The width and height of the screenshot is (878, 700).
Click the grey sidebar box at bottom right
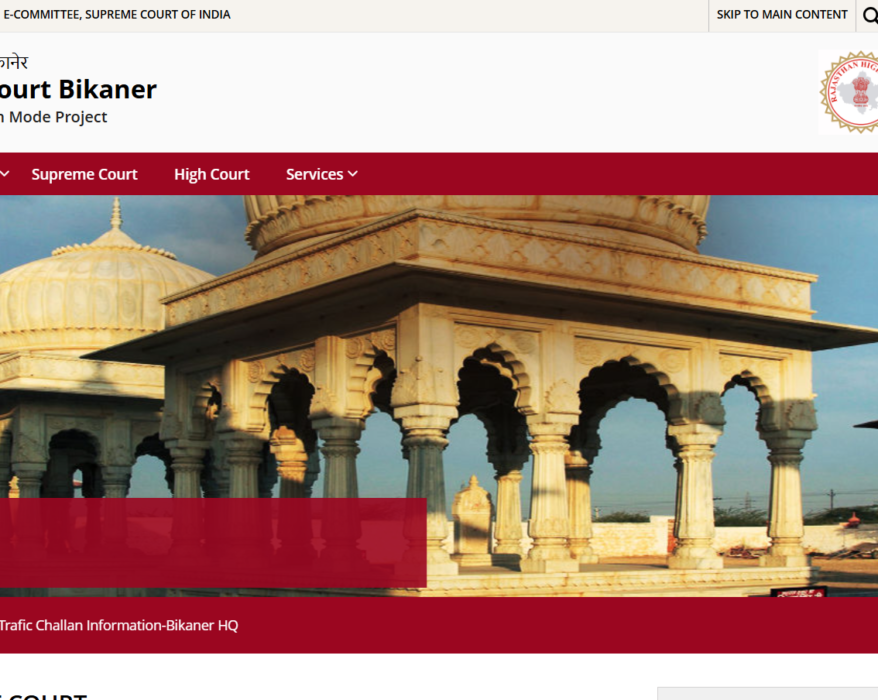(767, 693)
